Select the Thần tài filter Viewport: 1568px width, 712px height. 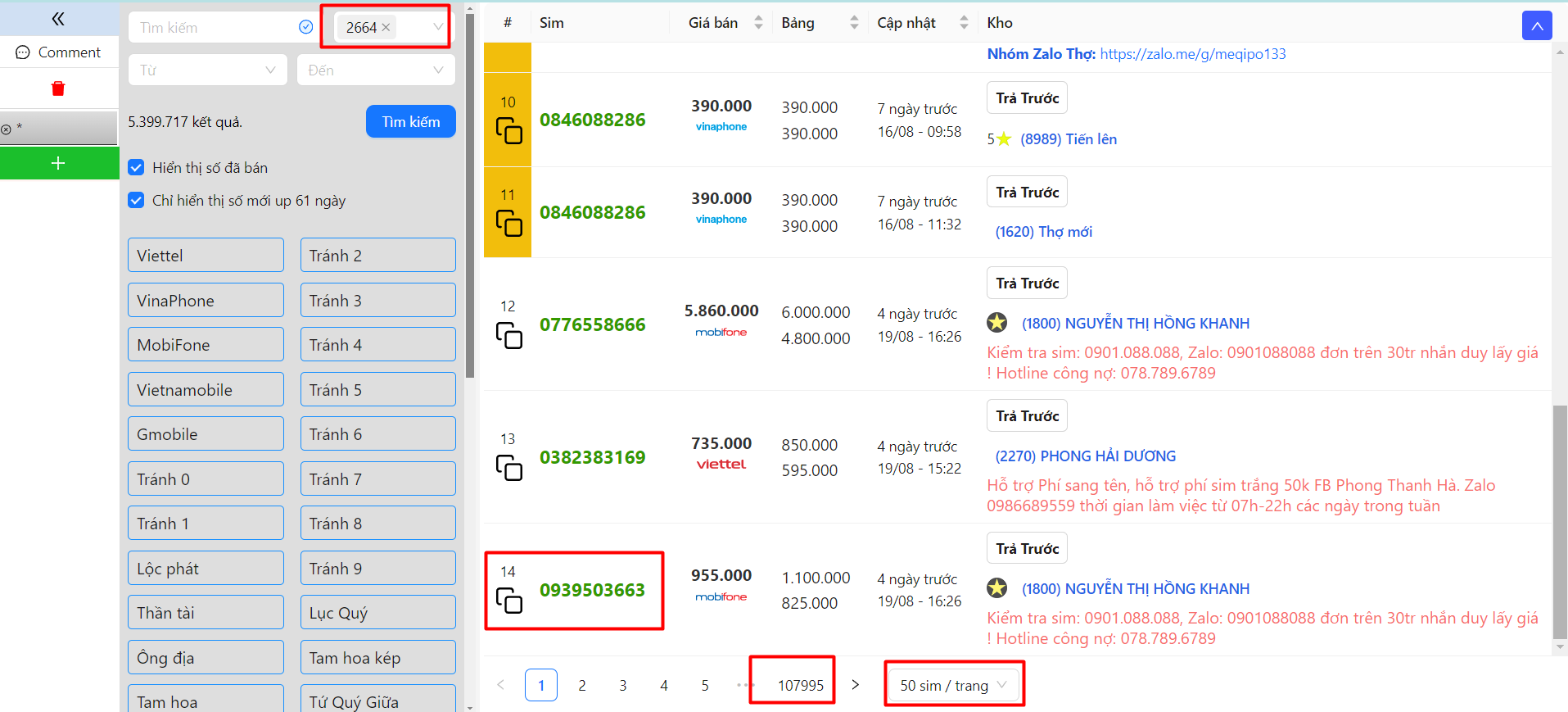tap(206, 612)
